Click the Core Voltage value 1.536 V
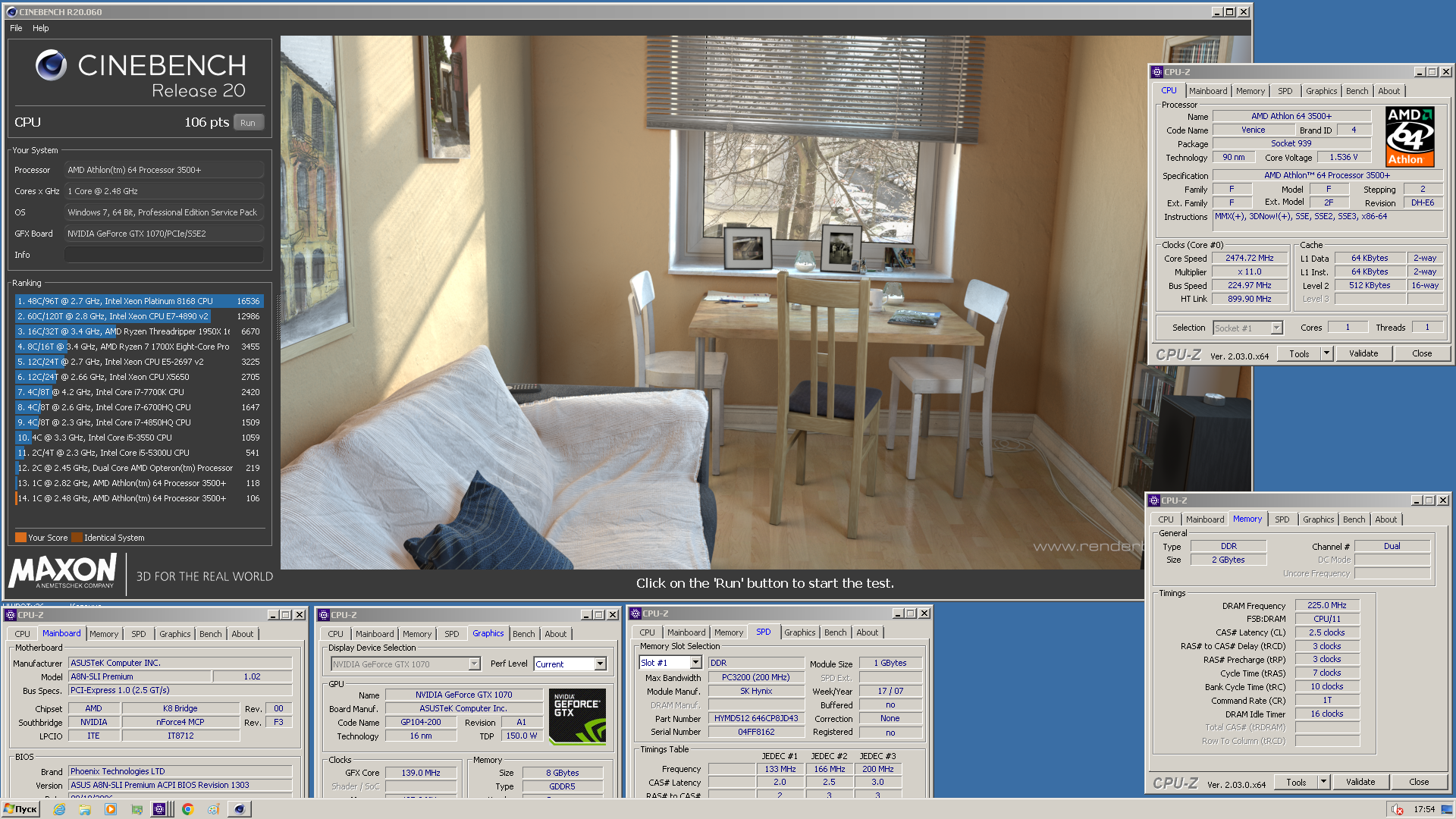Image resolution: width=1456 pixels, height=819 pixels. coord(1344,158)
